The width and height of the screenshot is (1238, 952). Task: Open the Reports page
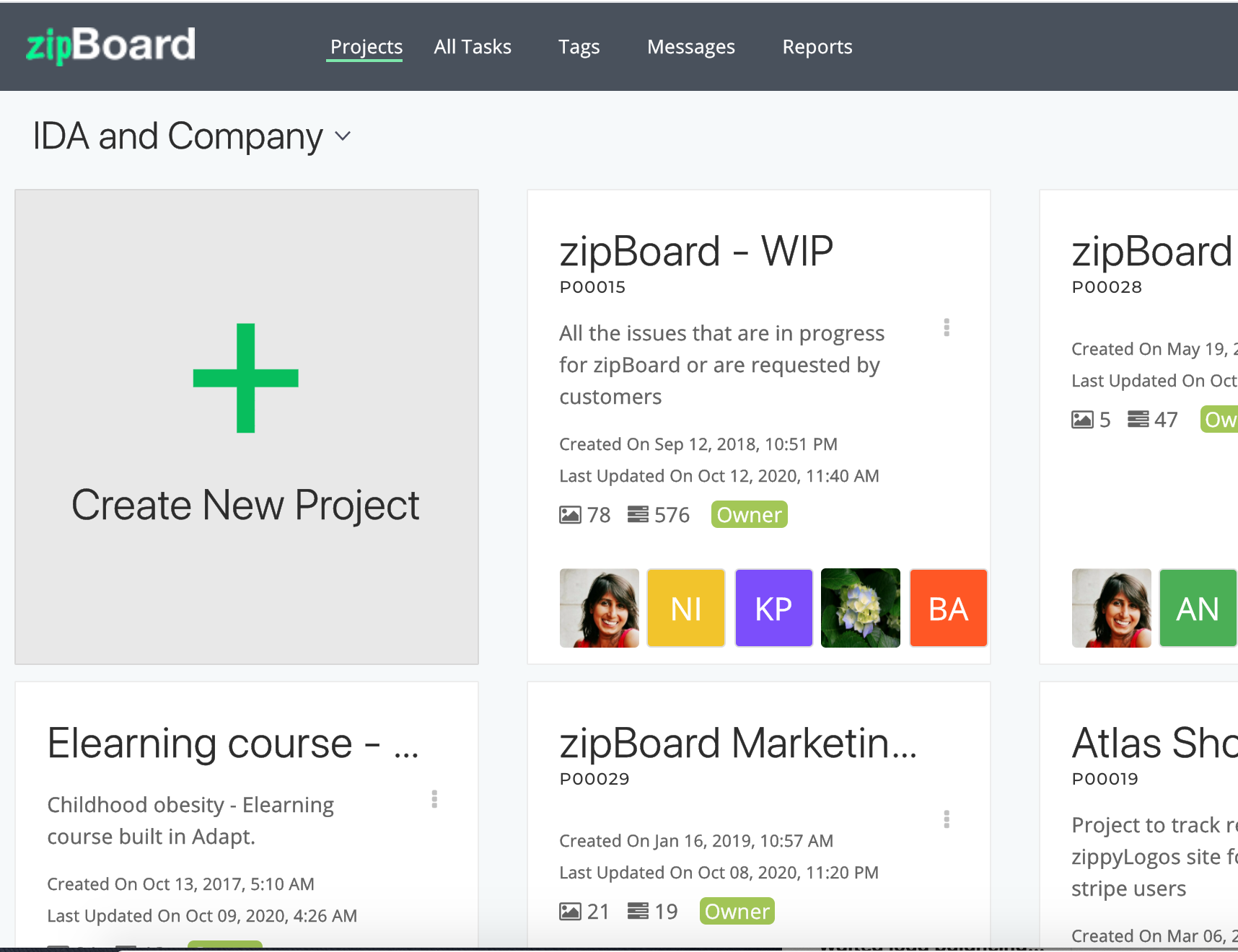[817, 46]
